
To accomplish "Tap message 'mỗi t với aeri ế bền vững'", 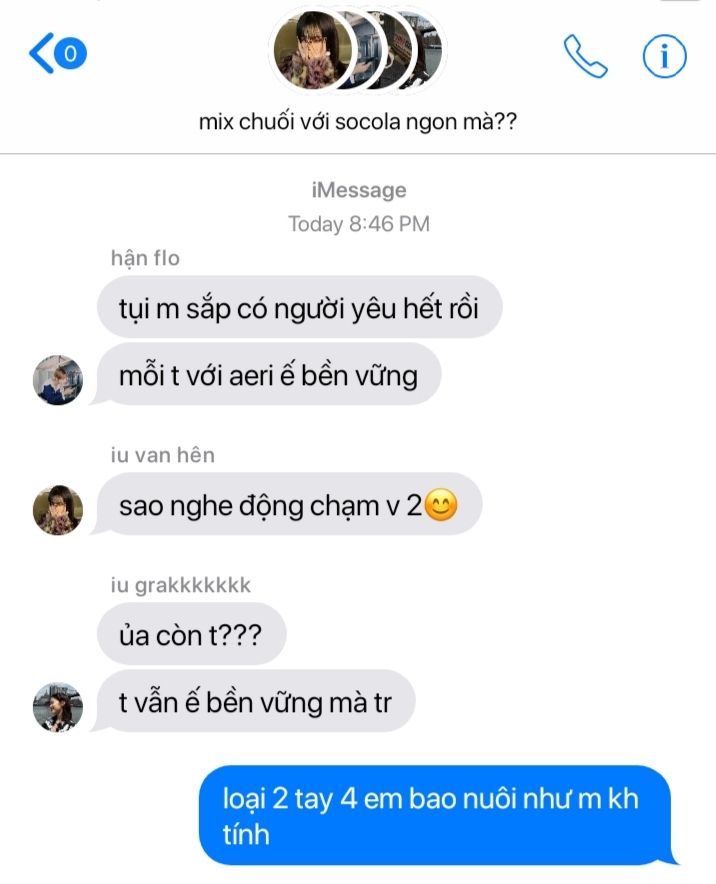I will coord(266,374).
